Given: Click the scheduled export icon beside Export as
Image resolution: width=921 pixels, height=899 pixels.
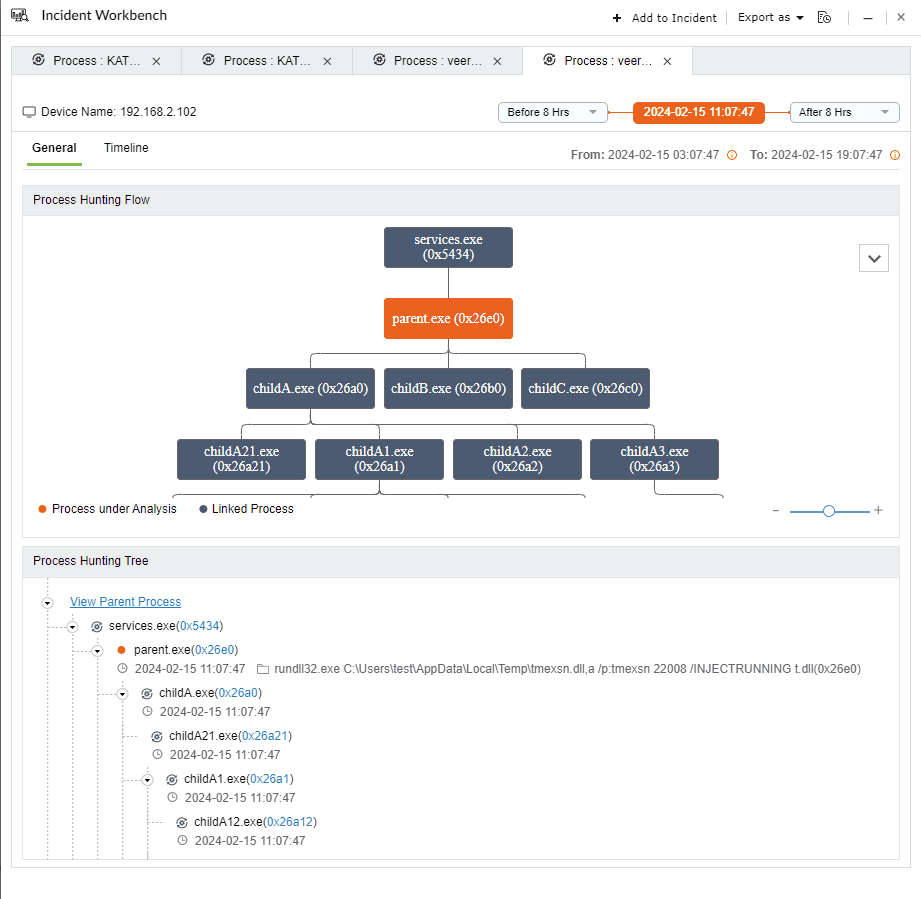Looking at the screenshot, I should [x=824, y=17].
